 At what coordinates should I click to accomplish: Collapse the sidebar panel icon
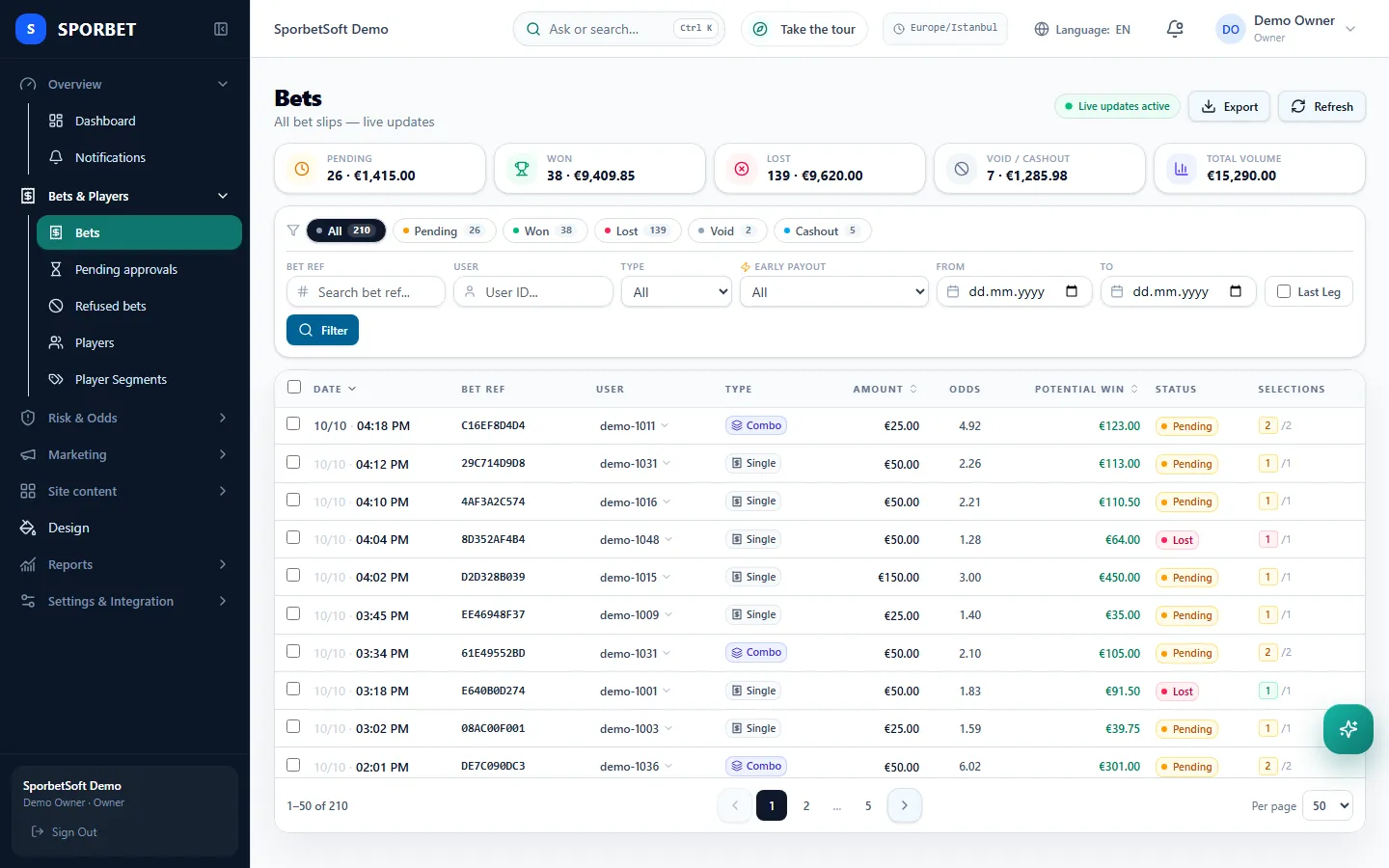pos(221,29)
